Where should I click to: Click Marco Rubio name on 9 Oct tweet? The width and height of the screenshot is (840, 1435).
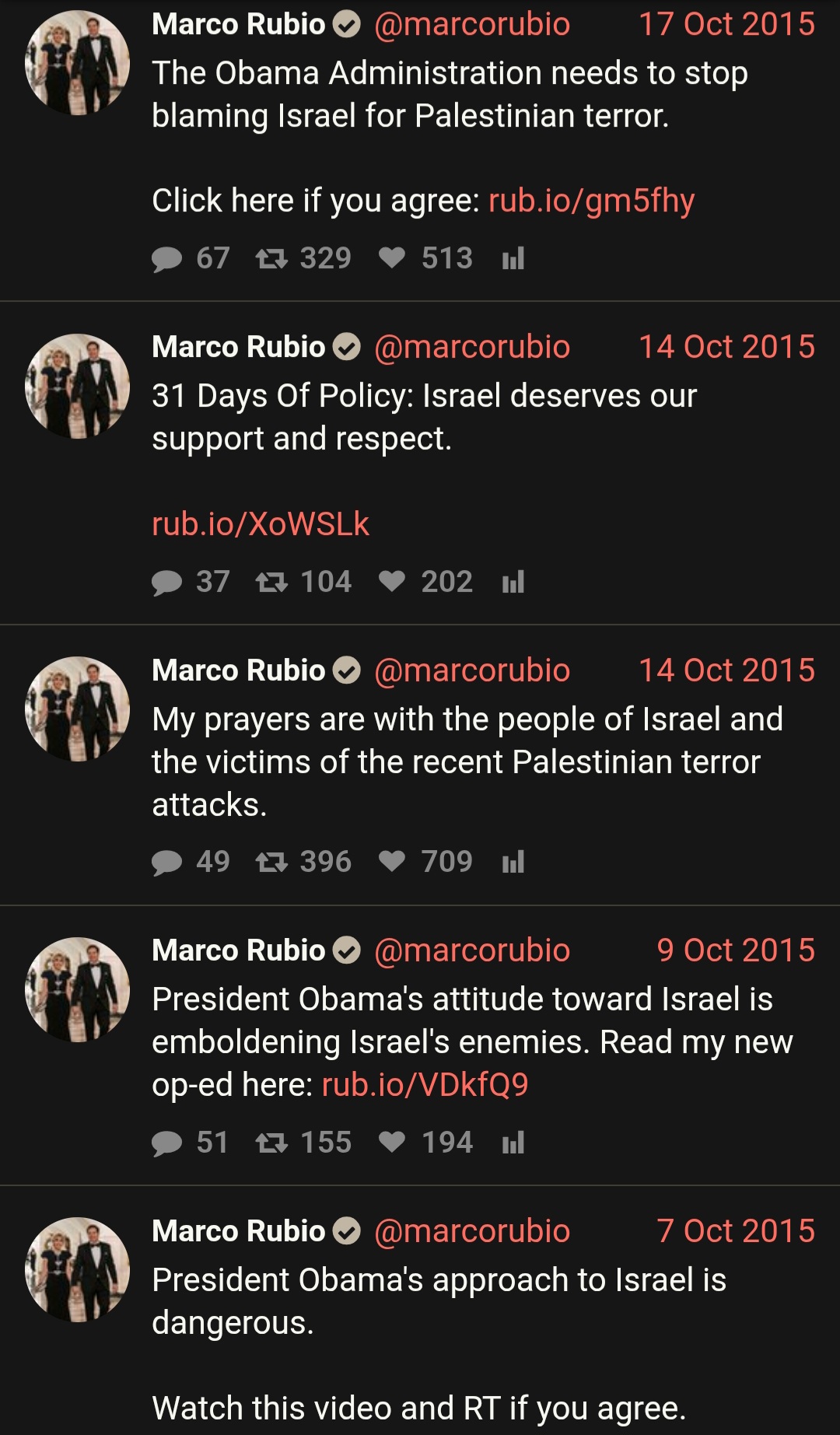tap(238, 950)
